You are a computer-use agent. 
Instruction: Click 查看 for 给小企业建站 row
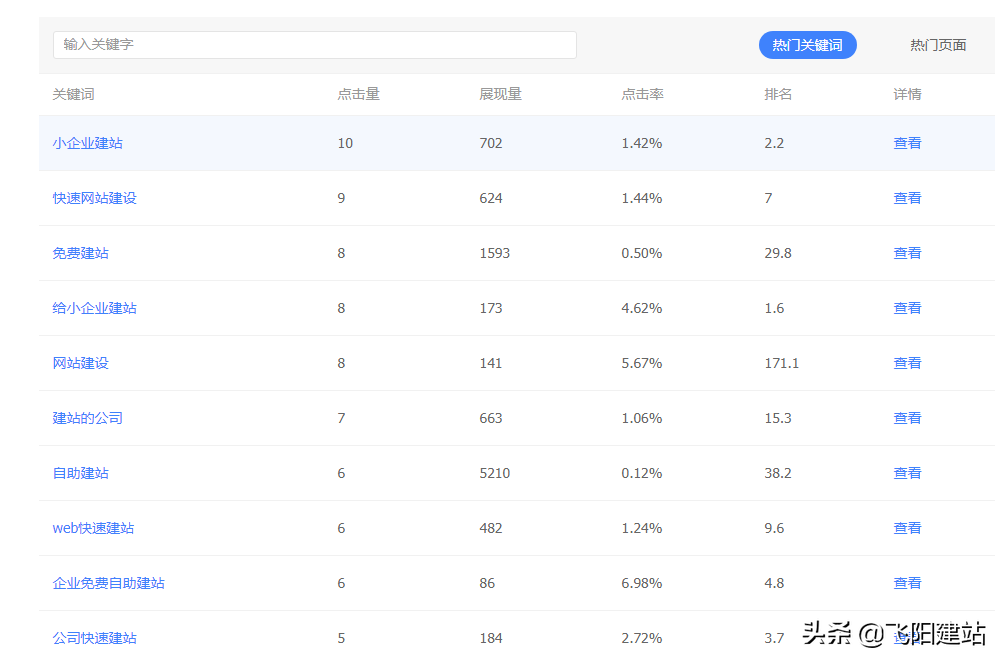point(908,308)
